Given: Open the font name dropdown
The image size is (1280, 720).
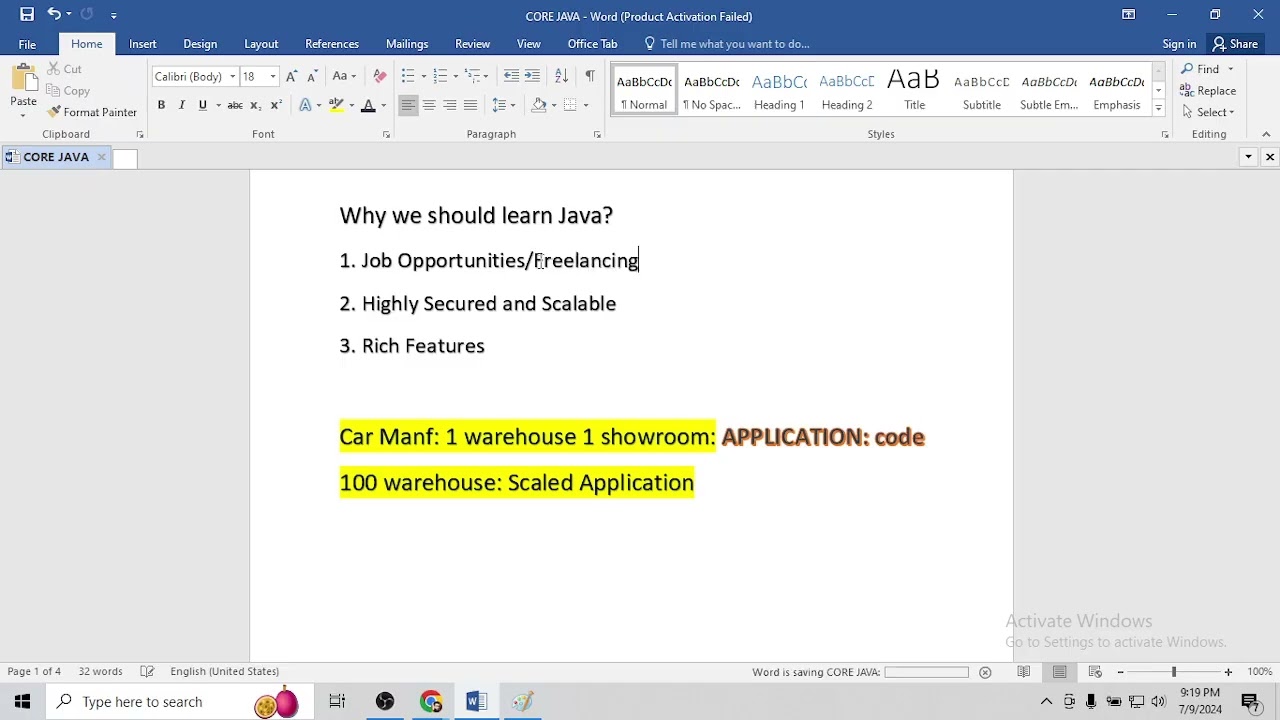Looking at the screenshot, I should click(232, 77).
